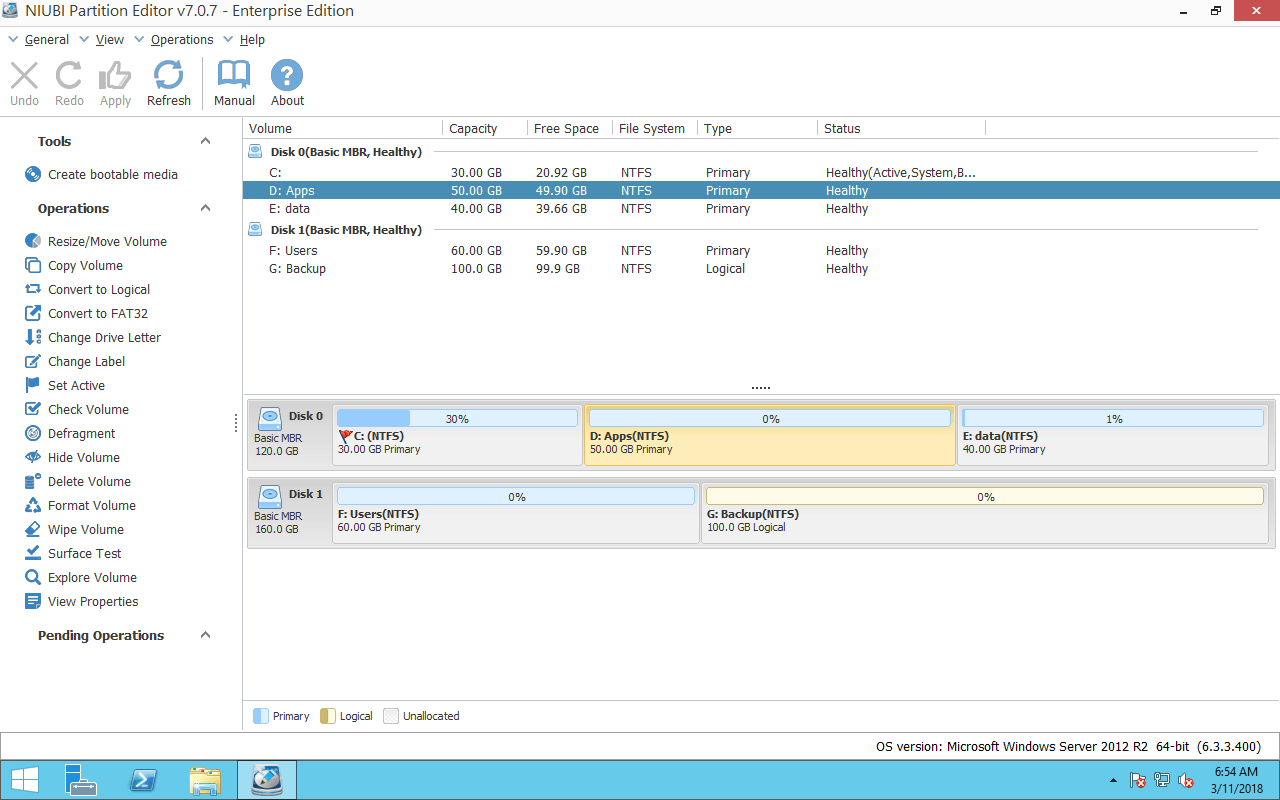Sort by the Type column header
The image size is (1280, 800).
pyautogui.click(x=757, y=128)
